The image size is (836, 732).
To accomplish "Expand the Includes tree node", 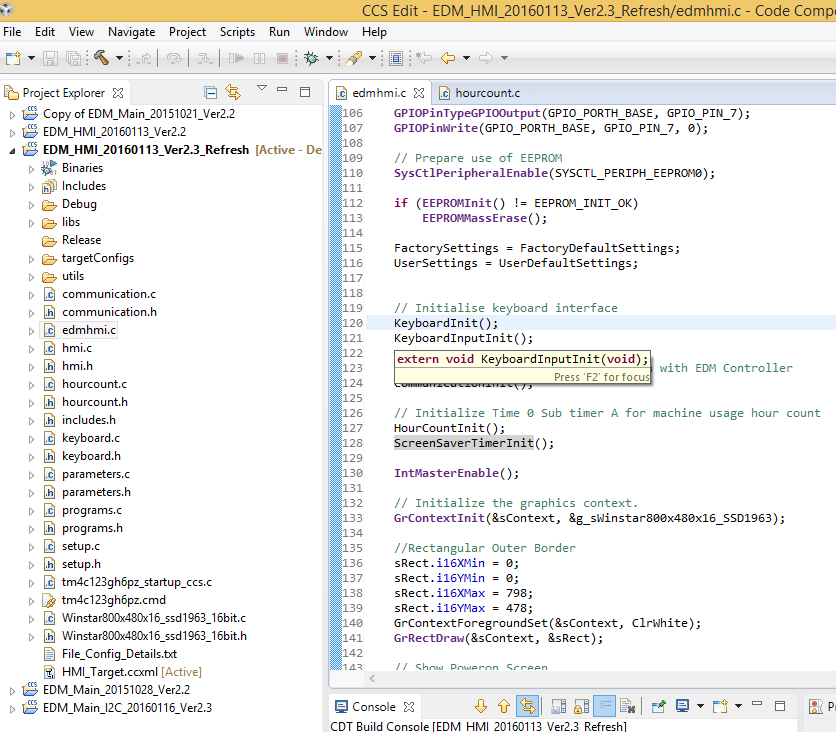I will (x=31, y=186).
